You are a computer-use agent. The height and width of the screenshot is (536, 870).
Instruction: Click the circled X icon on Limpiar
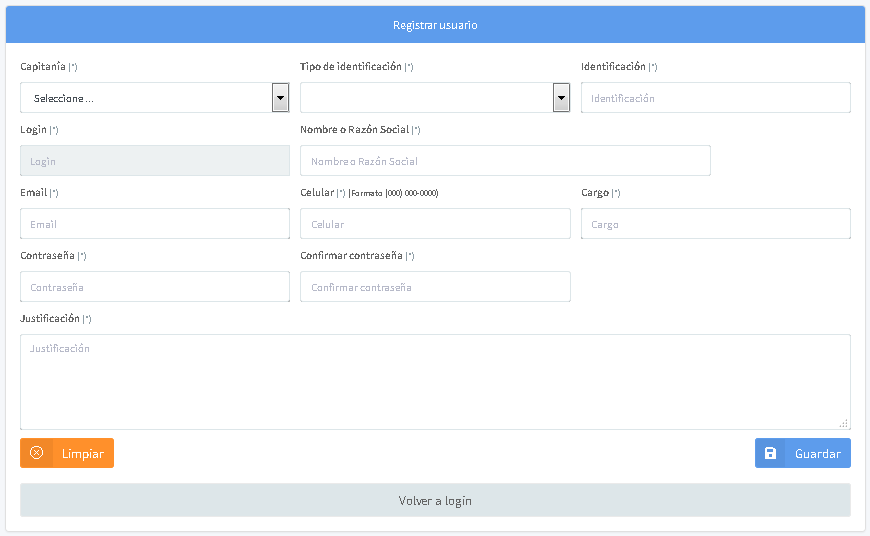coord(37,453)
